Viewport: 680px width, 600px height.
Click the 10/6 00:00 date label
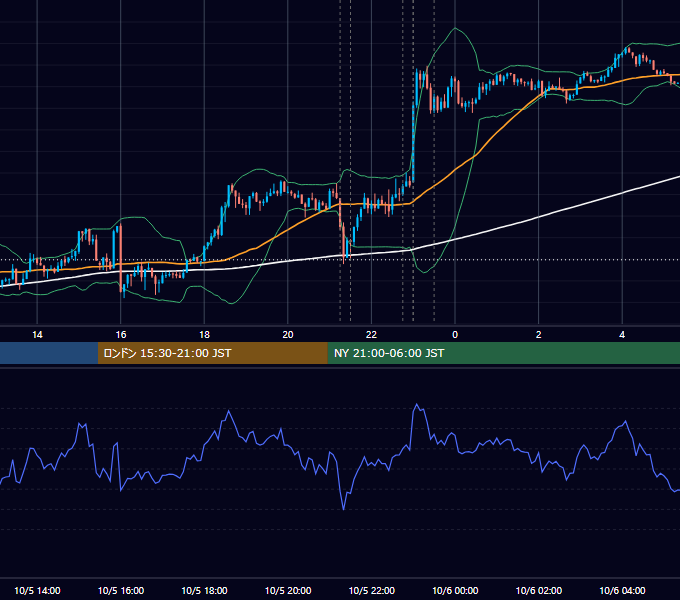tap(455, 590)
